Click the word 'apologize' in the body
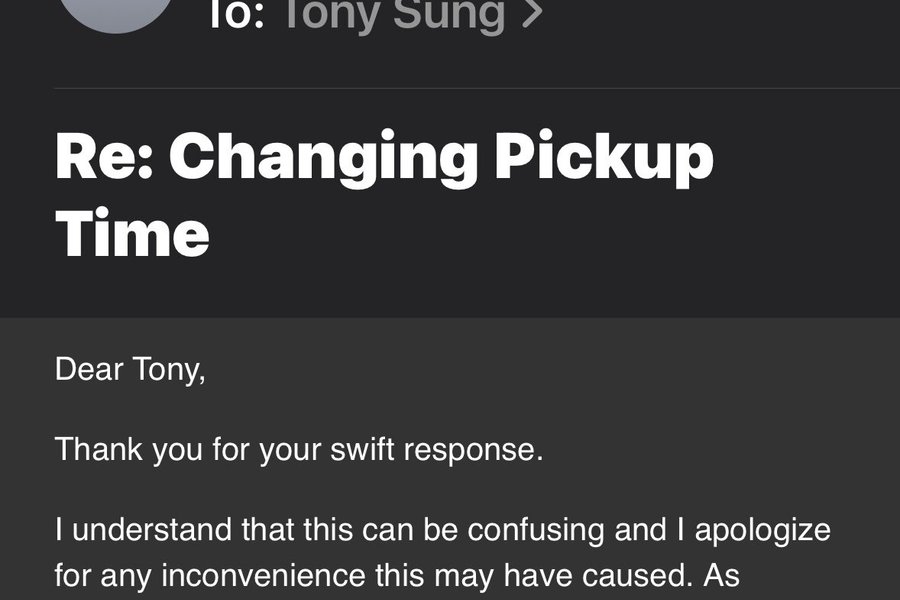This screenshot has width=900, height=600. 763,531
